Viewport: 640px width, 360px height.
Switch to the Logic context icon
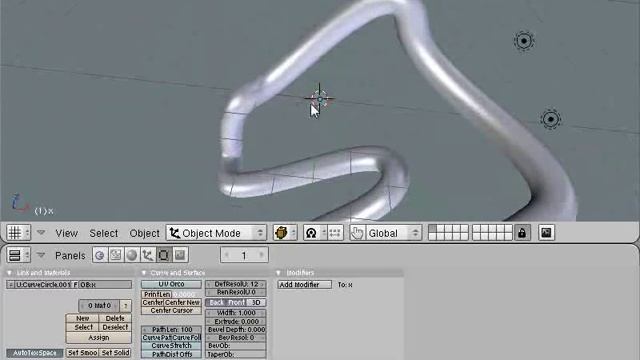[x=100, y=255]
